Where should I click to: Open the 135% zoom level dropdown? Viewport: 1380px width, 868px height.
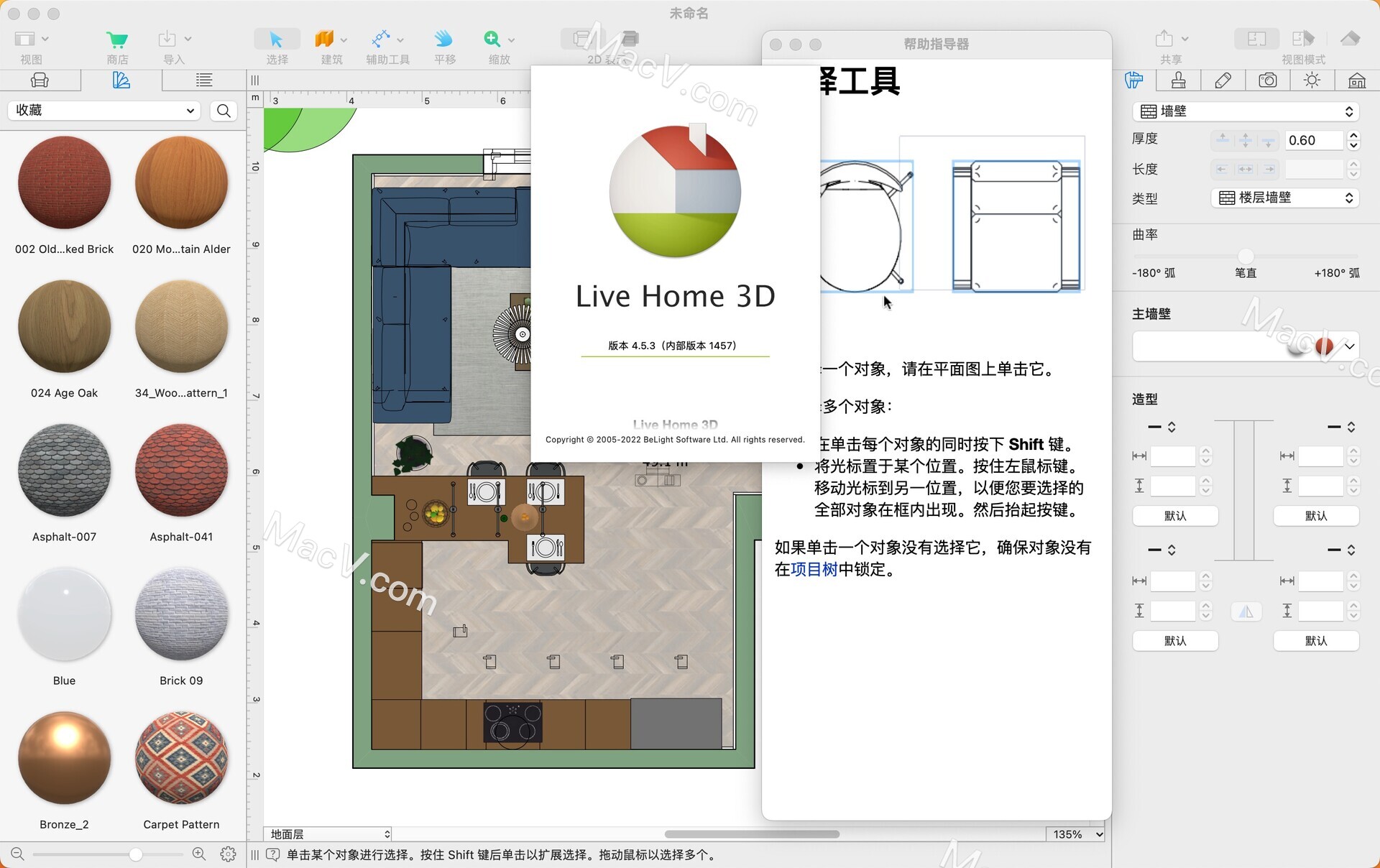1076,834
